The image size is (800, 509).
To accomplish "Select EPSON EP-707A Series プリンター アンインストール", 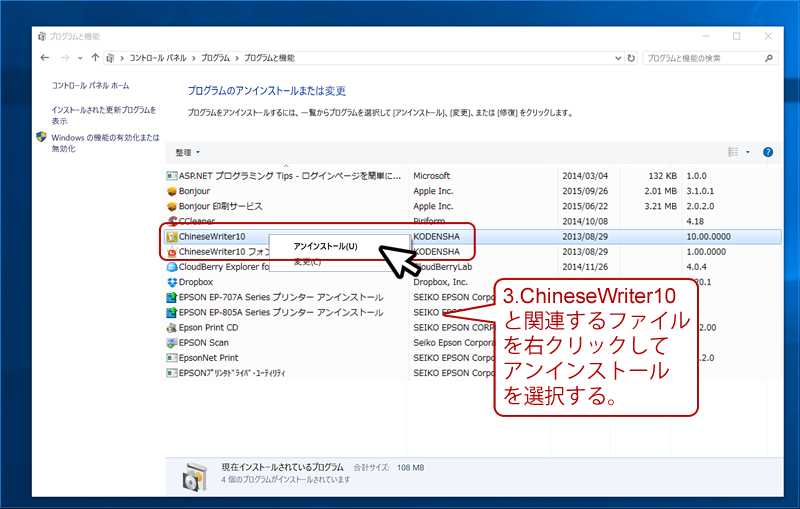I will point(281,297).
